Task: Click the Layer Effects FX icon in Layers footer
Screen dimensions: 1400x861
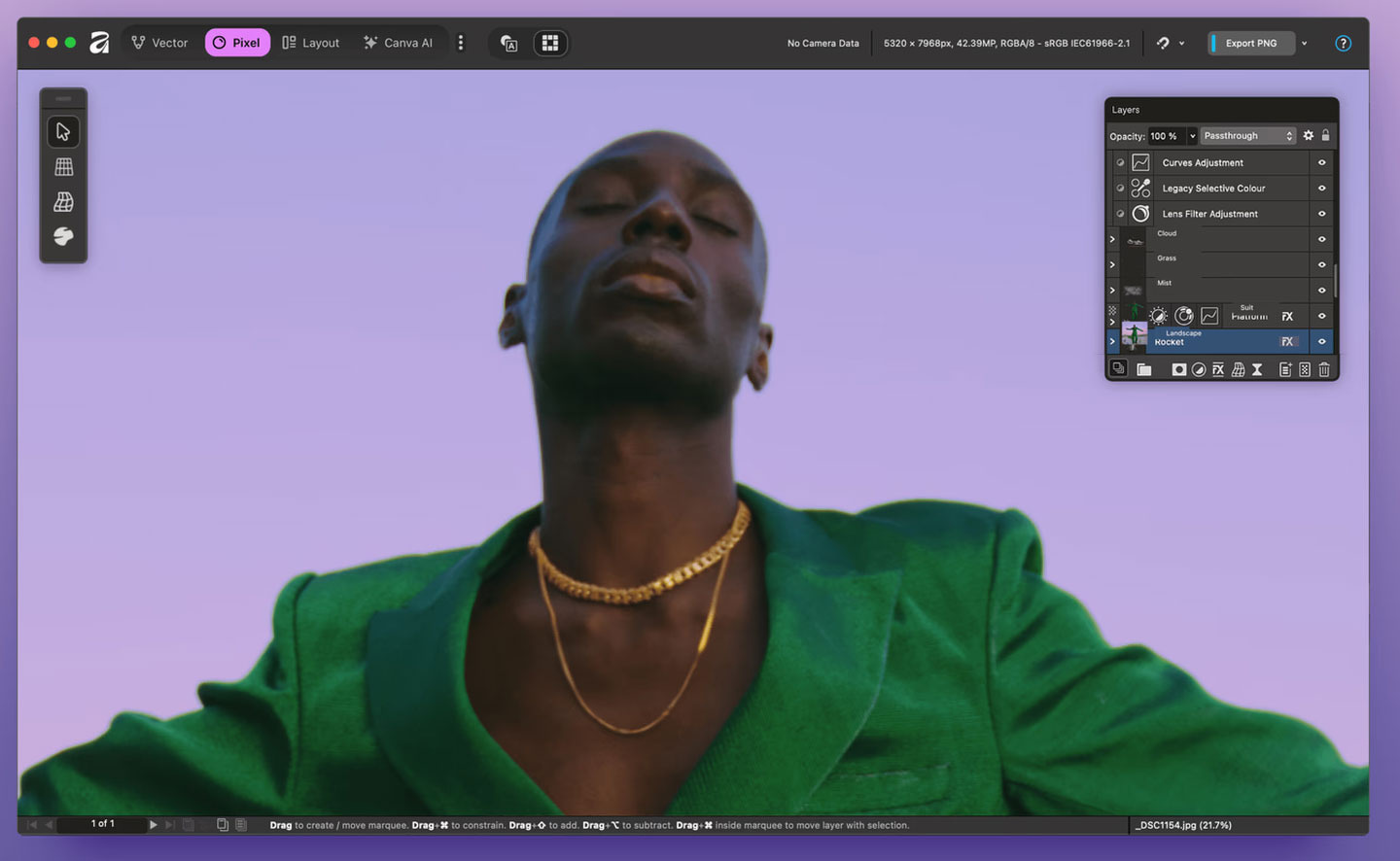Action: (1217, 369)
